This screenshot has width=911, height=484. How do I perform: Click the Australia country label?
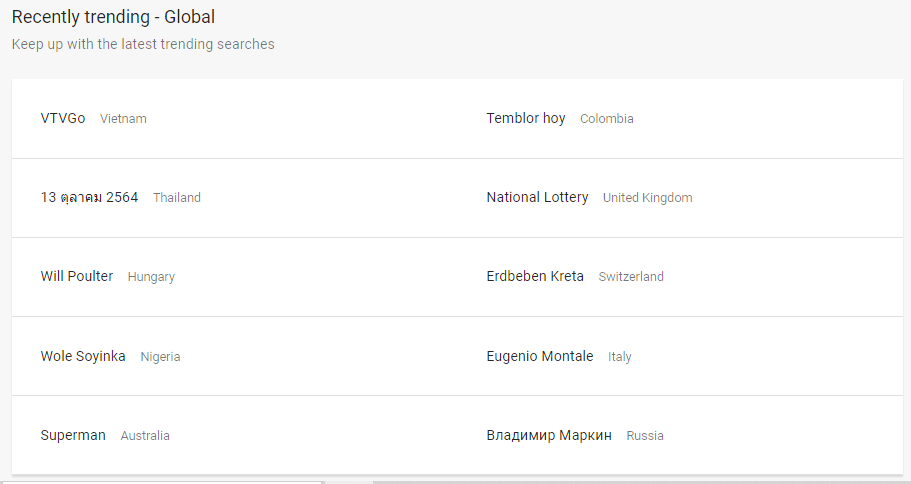tap(145, 436)
